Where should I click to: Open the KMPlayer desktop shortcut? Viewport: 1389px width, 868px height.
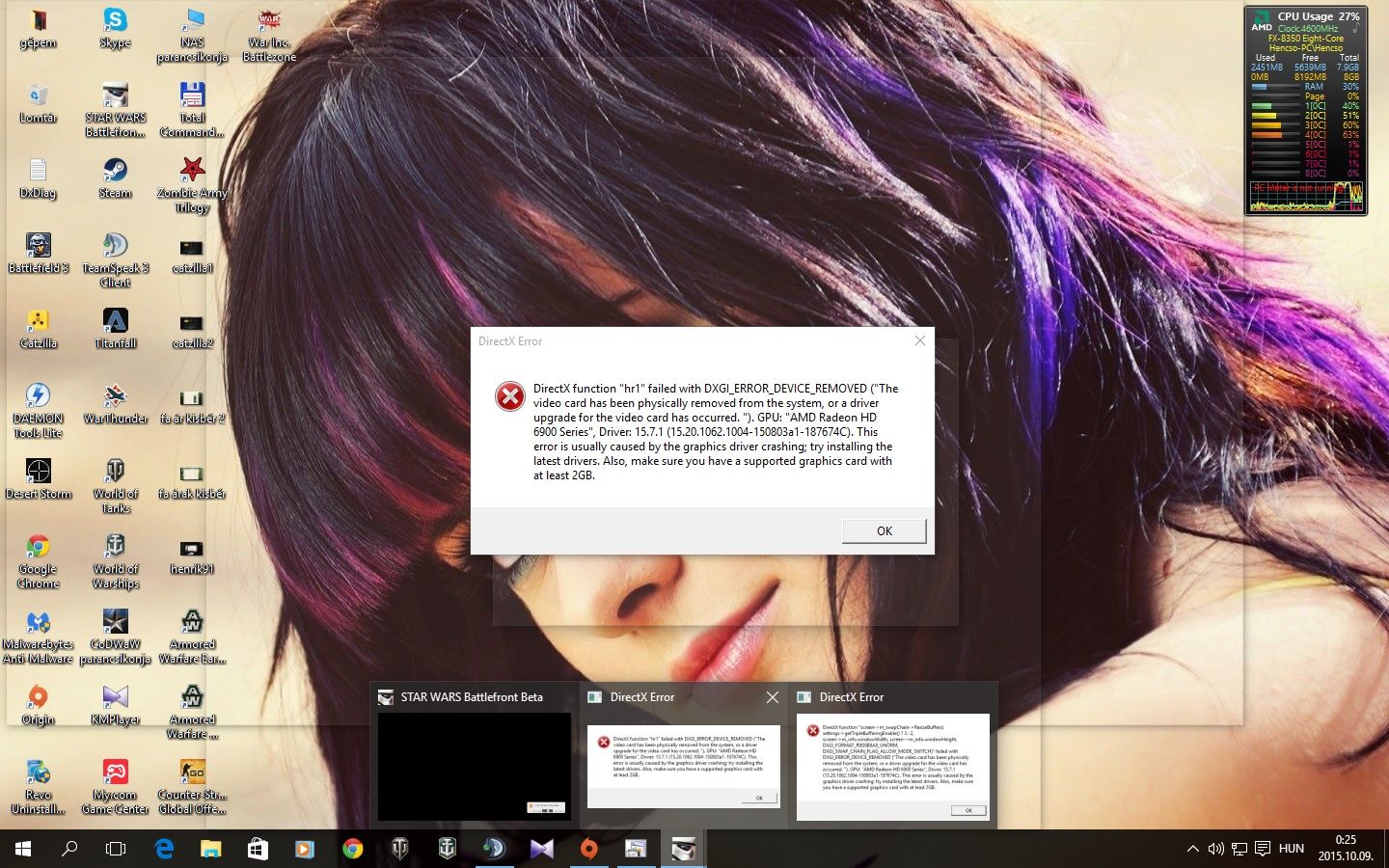(x=115, y=705)
